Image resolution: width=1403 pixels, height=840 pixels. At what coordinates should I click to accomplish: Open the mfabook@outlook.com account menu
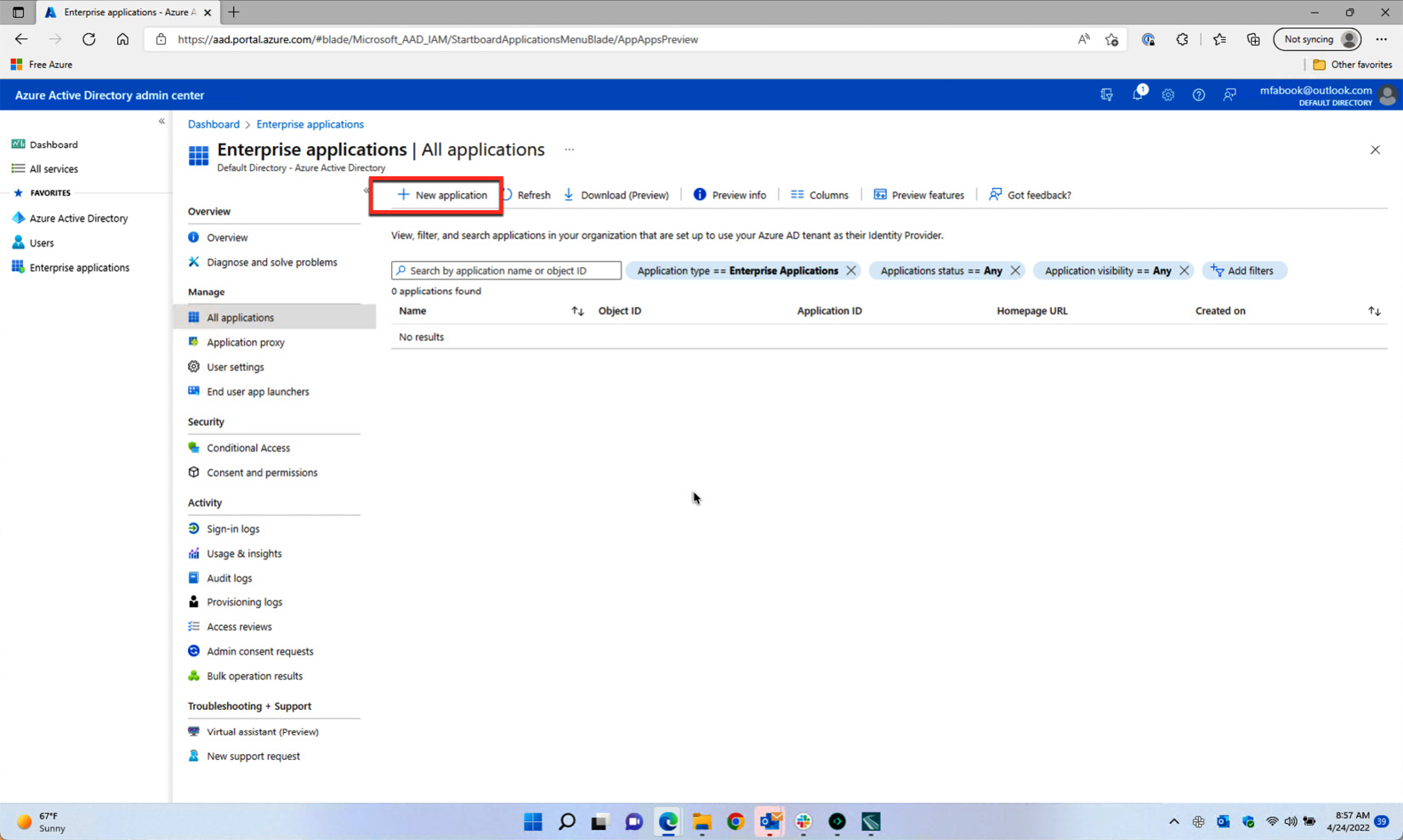(x=1328, y=95)
